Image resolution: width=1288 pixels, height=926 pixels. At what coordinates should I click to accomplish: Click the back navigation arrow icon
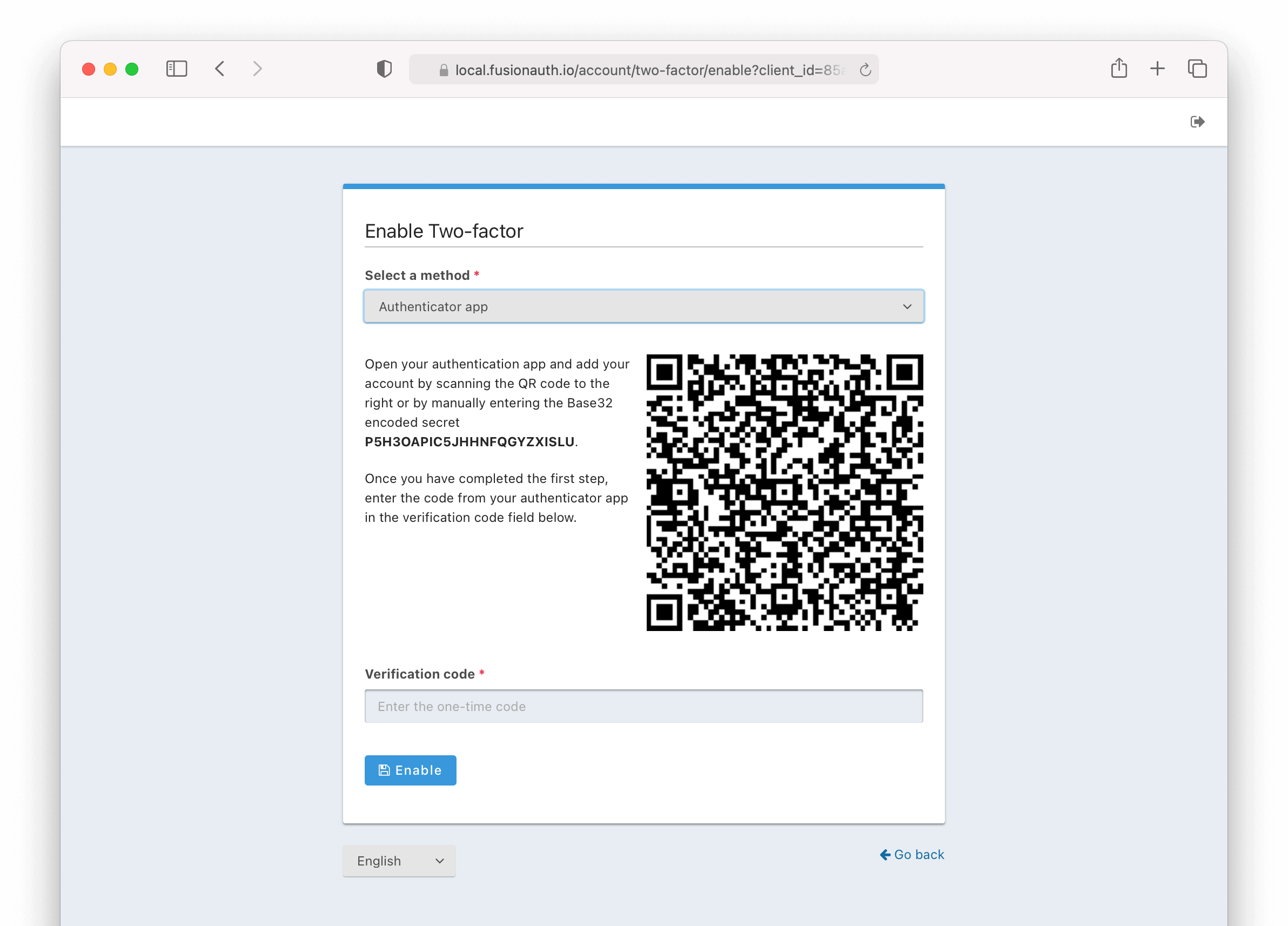point(220,68)
